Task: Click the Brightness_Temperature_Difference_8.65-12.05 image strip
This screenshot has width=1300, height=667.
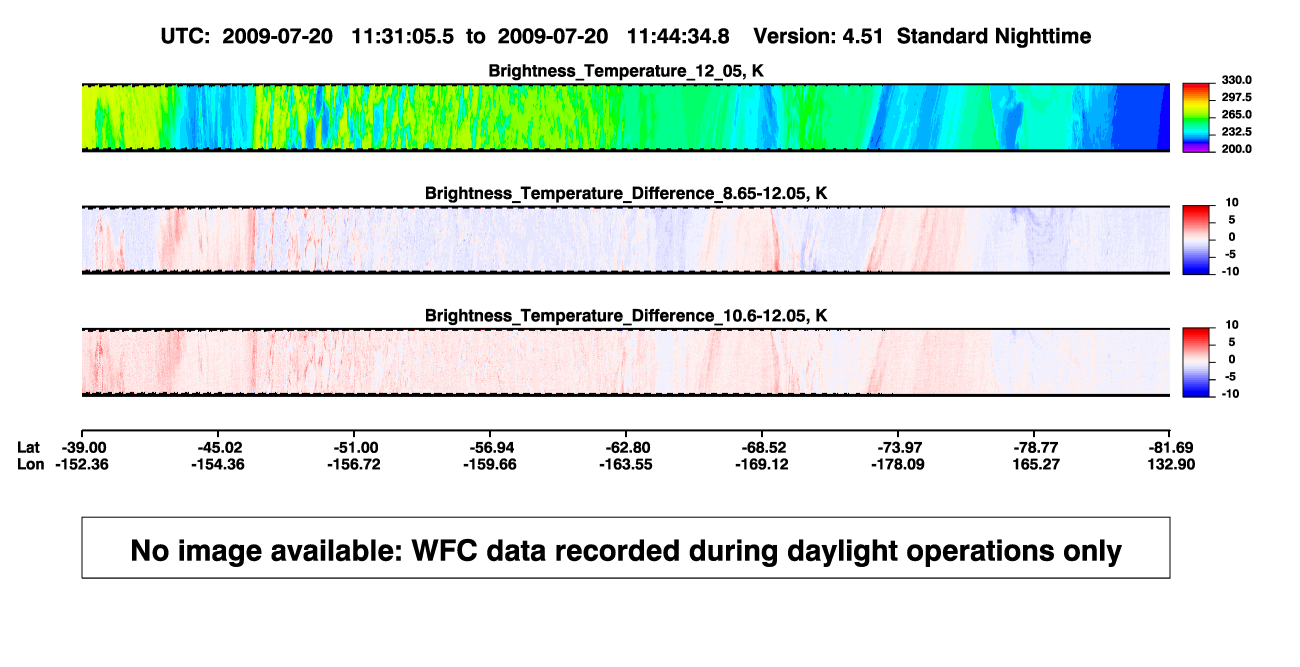Action: [625, 240]
